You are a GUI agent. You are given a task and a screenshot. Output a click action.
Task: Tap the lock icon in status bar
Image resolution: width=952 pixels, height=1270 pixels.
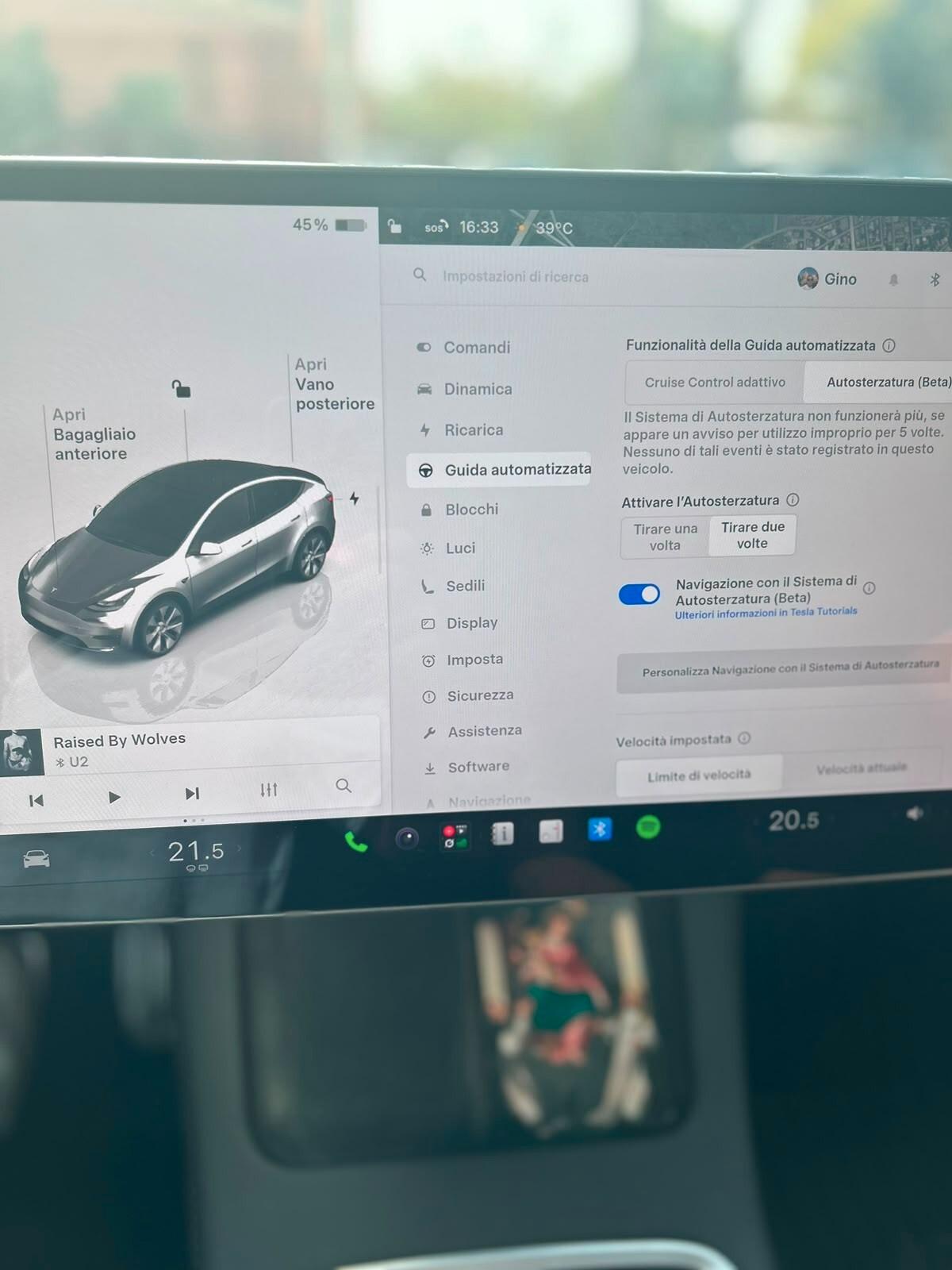pyautogui.click(x=394, y=228)
